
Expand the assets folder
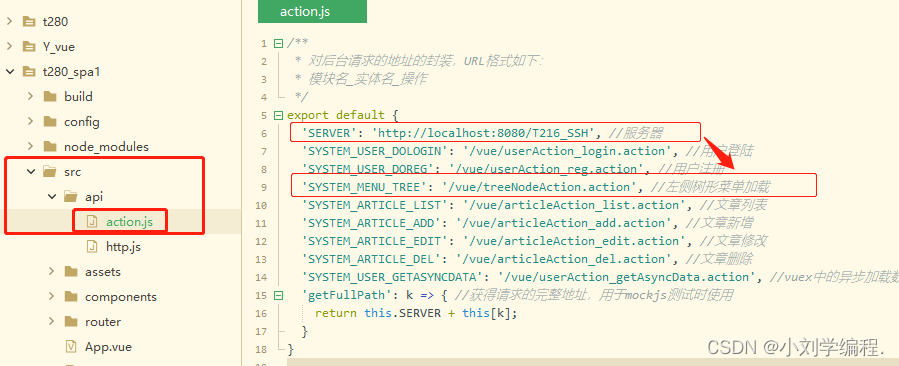[52, 271]
